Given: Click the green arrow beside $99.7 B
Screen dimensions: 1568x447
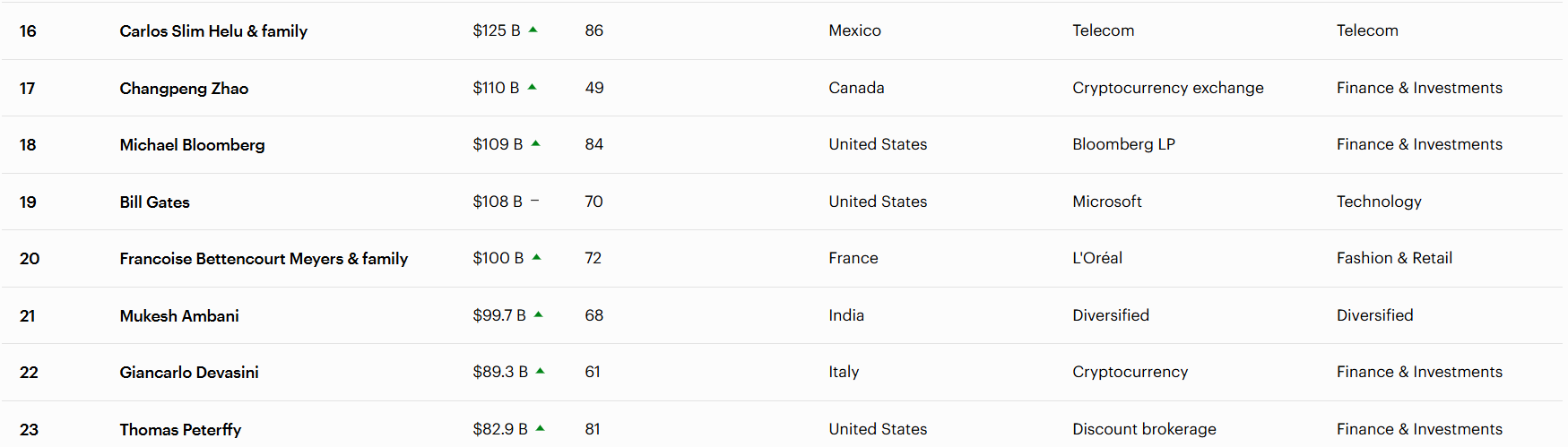Looking at the screenshot, I should pyautogui.click(x=539, y=314).
